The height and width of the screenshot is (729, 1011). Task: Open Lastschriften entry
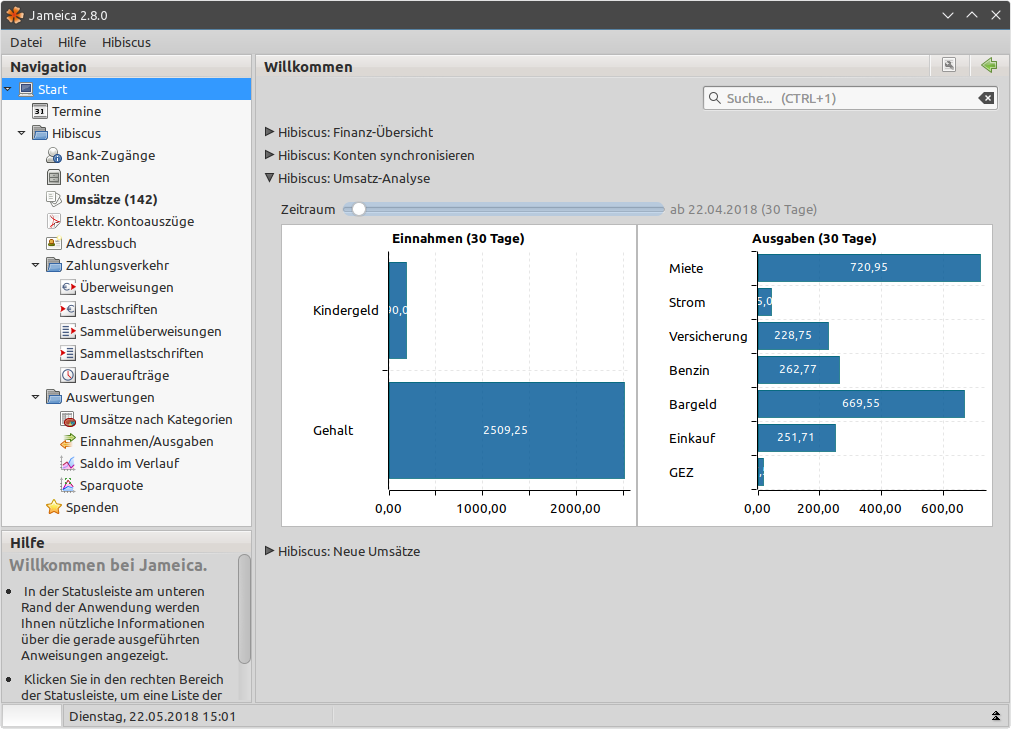pos(119,309)
